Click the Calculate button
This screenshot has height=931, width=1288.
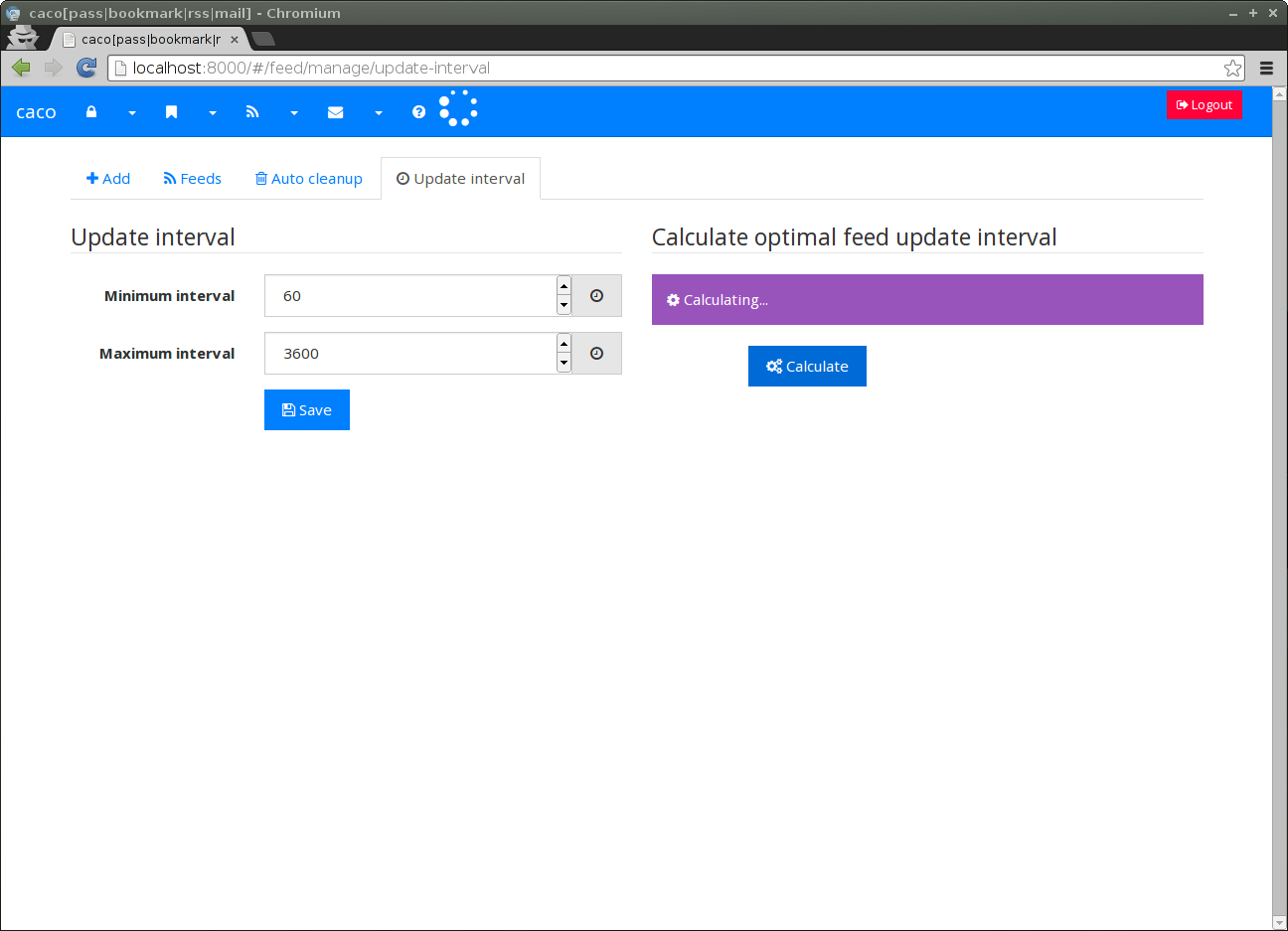click(x=807, y=367)
